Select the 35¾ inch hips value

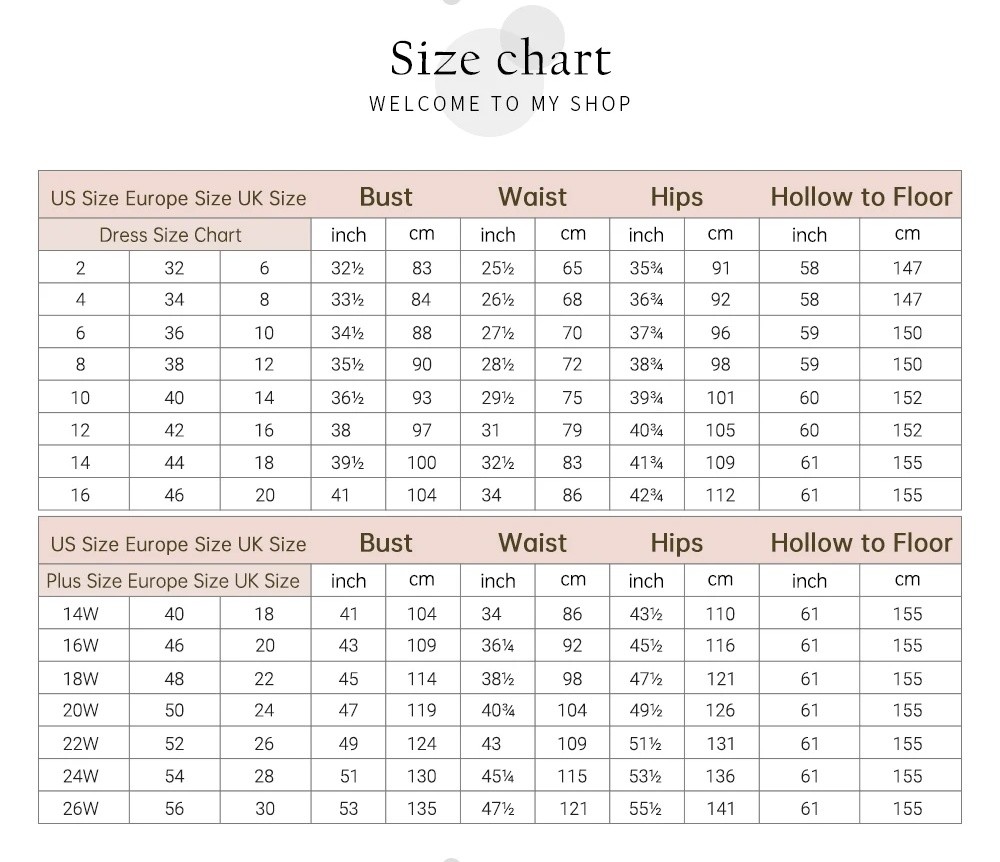click(x=646, y=268)
